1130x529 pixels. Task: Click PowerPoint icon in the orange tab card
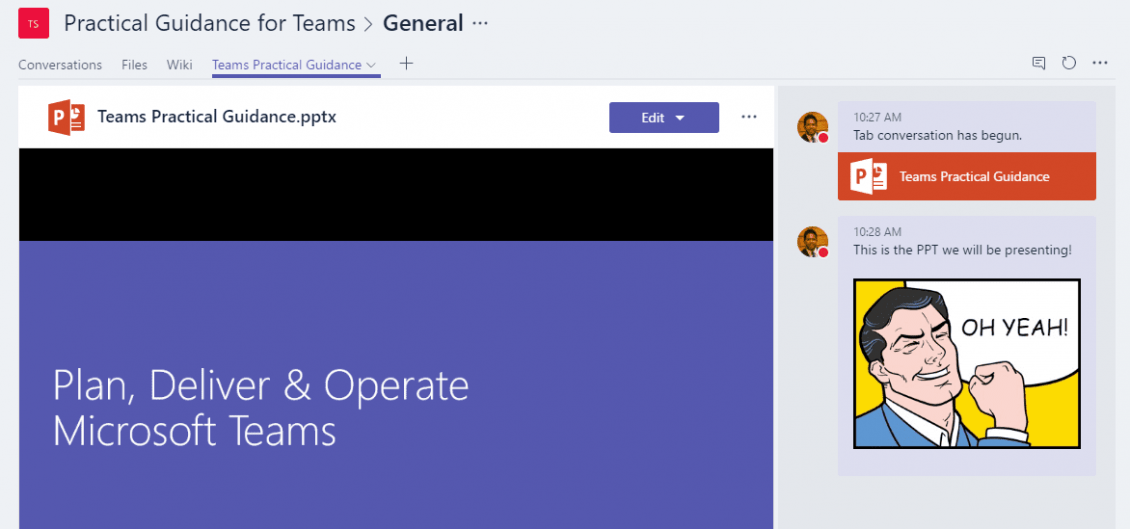868,177
